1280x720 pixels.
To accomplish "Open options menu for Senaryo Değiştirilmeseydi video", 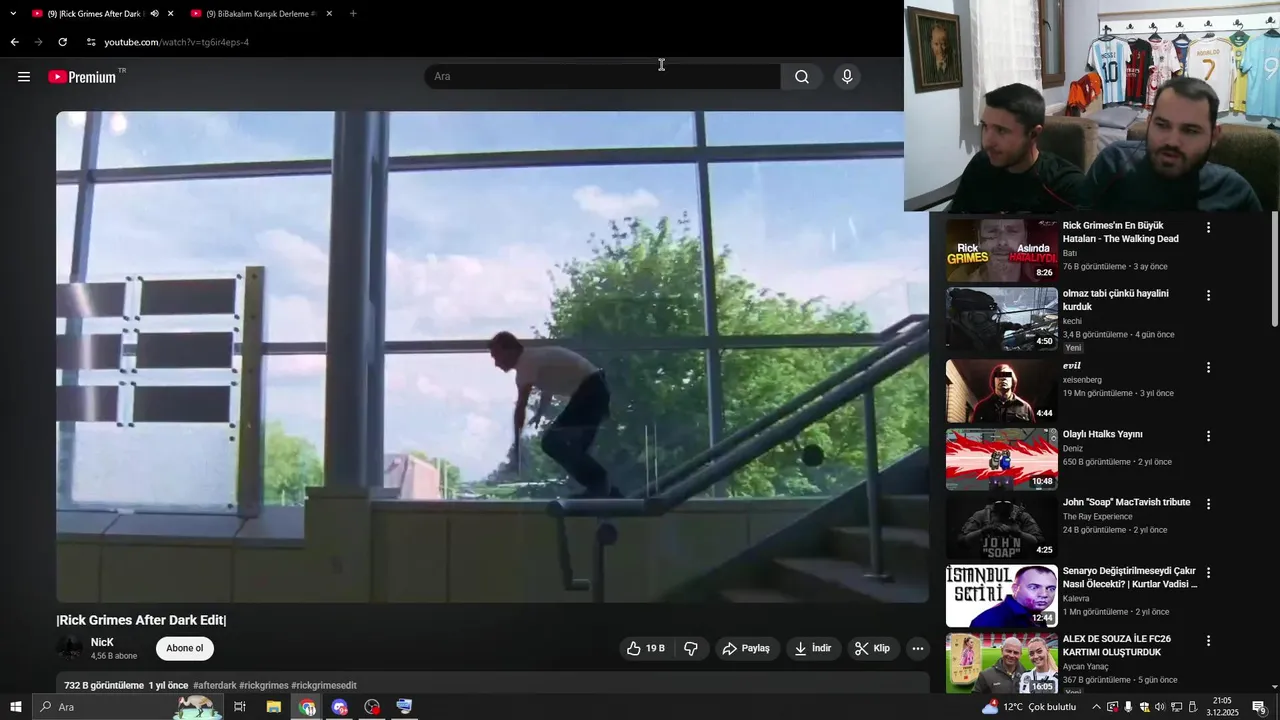I will (x=1208, y=573).
